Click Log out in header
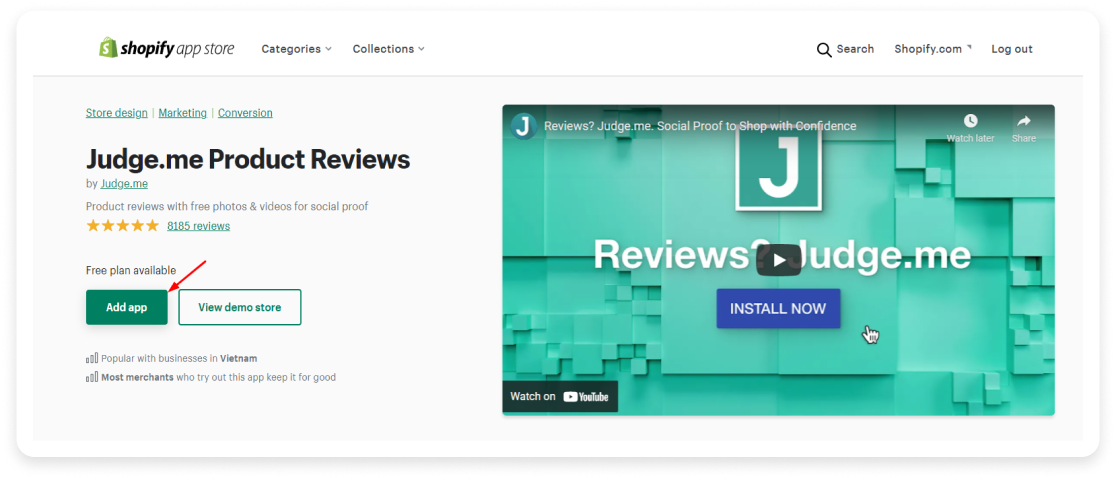The height and width of the screenshot is (480, 1116). pyautogui.click(x=1011, y=49)
